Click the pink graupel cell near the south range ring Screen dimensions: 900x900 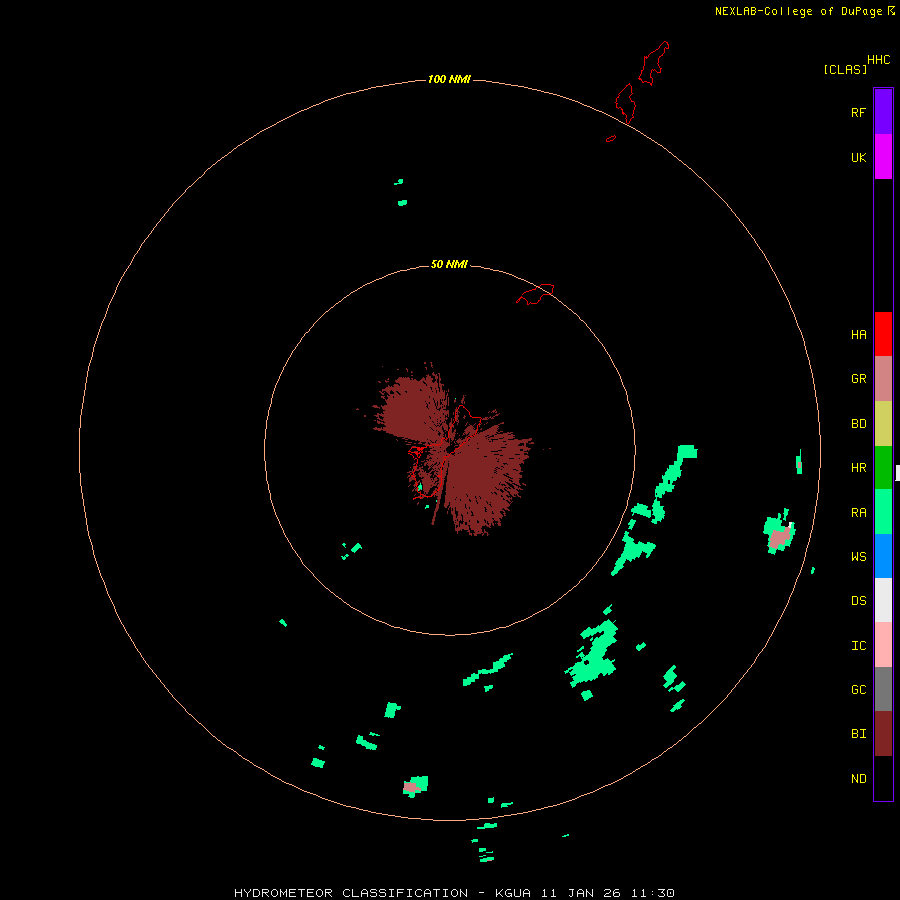(410, 787)
